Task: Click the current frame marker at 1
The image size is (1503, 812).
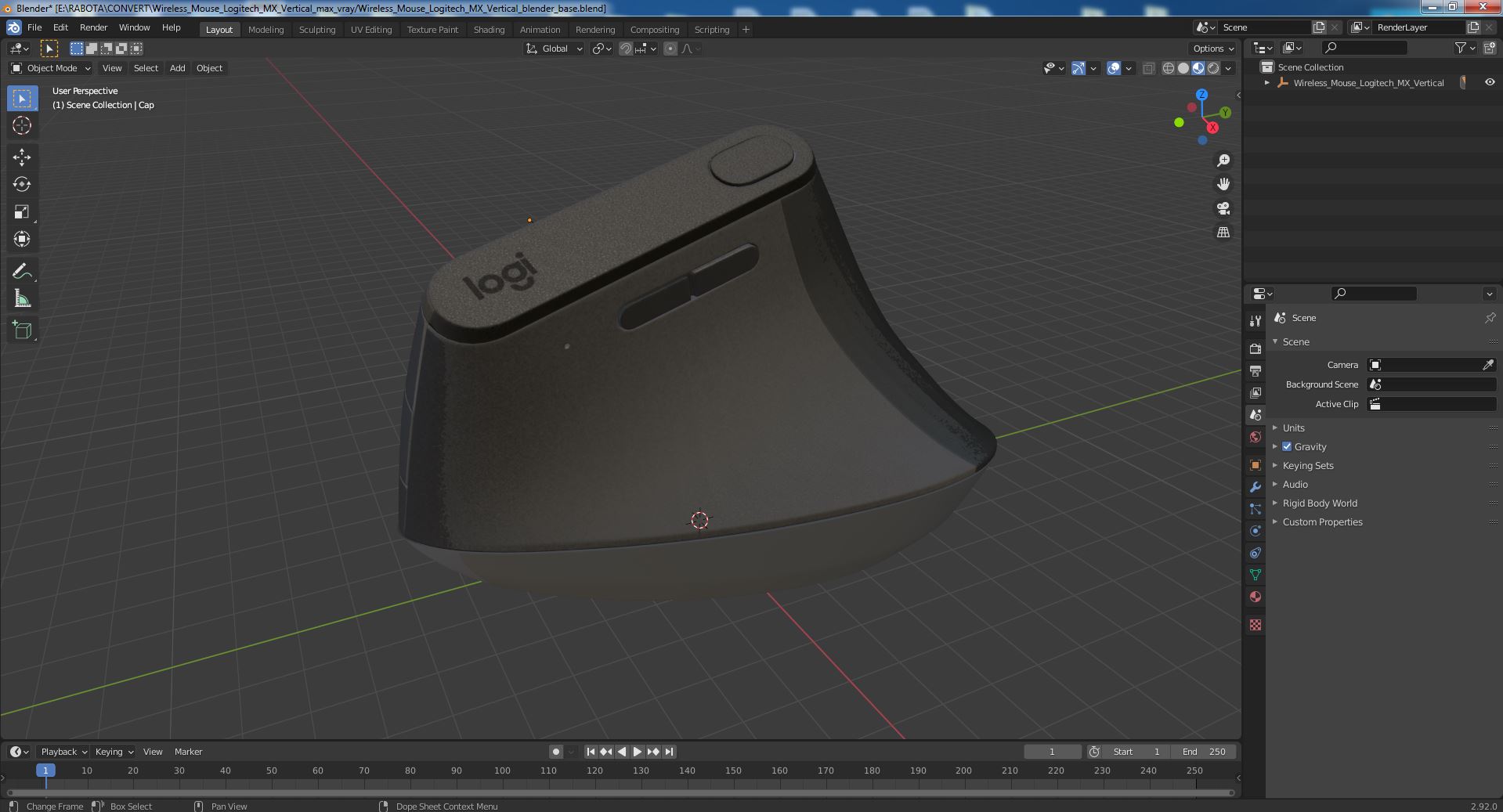Action: point(45,770)
